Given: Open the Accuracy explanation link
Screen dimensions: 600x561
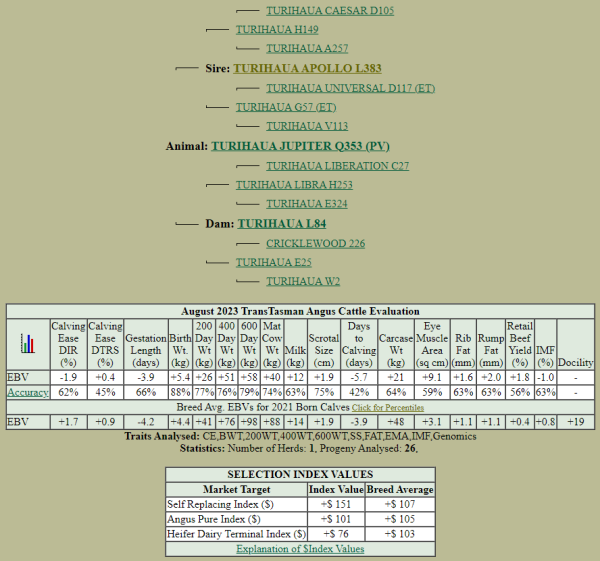Looking at the screenshot, I should [28, 393].
